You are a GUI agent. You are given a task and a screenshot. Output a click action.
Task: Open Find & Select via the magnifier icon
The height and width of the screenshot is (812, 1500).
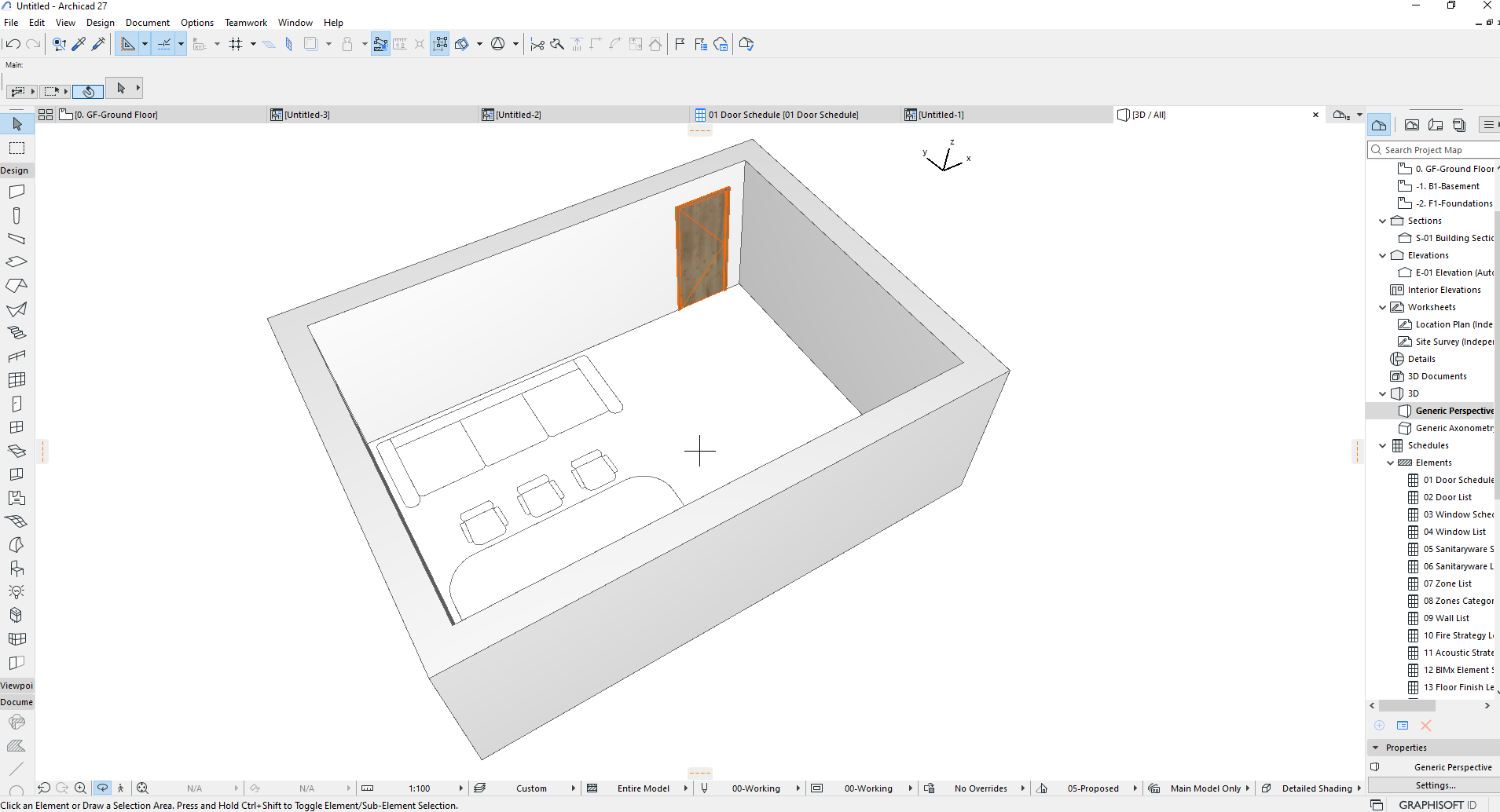[x=59, y=43]
